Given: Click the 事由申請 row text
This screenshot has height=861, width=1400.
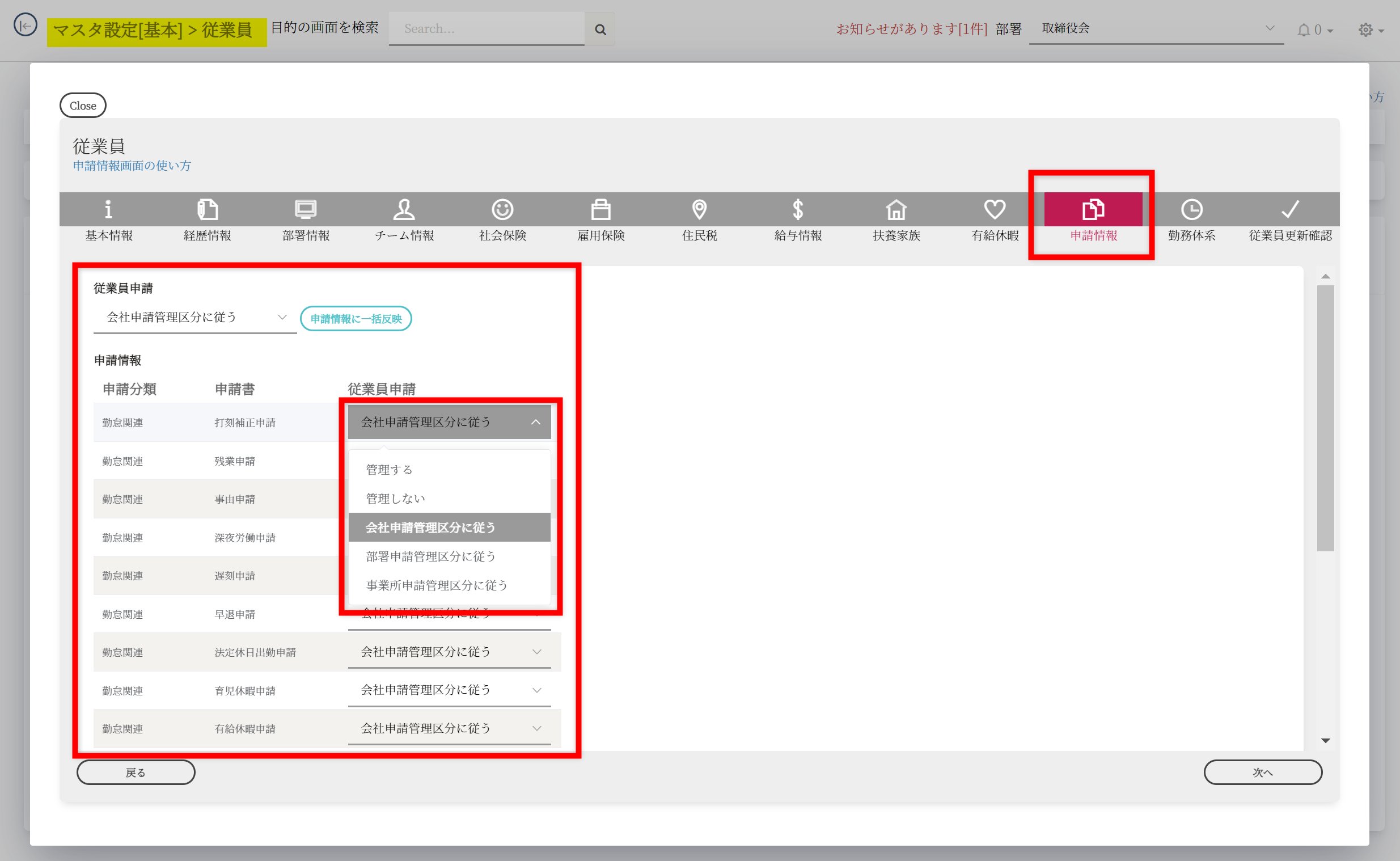Looking at the screenshot, I should click(x=235, y=499).
